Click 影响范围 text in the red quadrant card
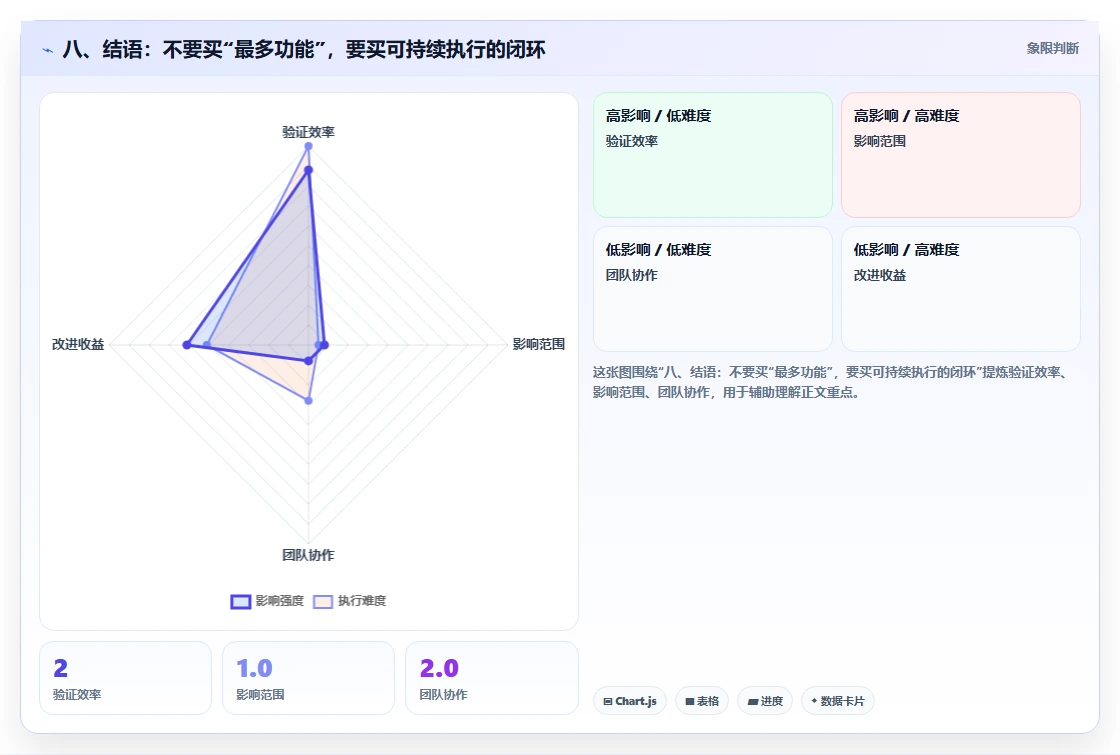This screenshot has height=755, width=1120. (879, 141)
